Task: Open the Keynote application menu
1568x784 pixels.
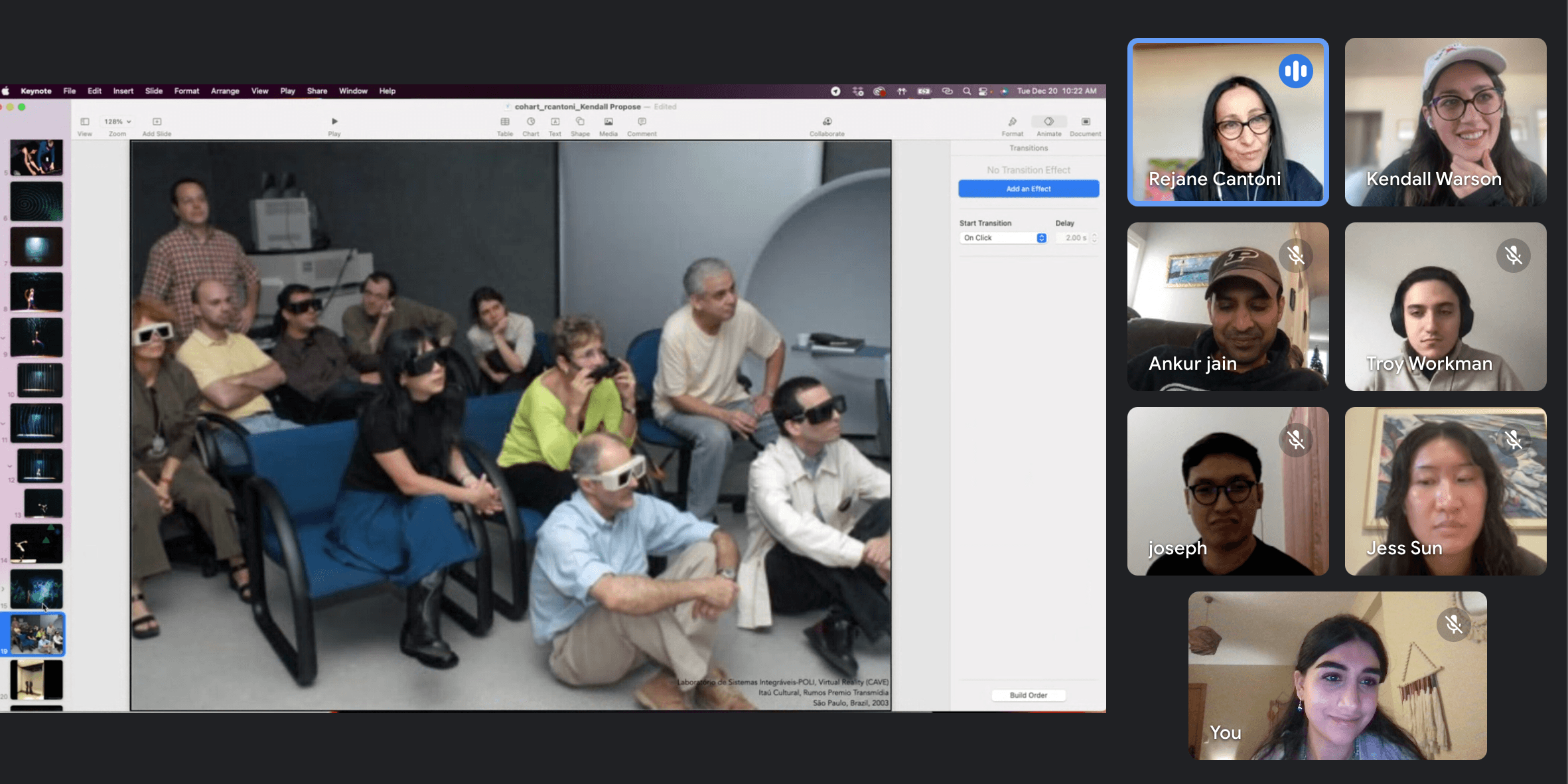Action: pos(36,91)
